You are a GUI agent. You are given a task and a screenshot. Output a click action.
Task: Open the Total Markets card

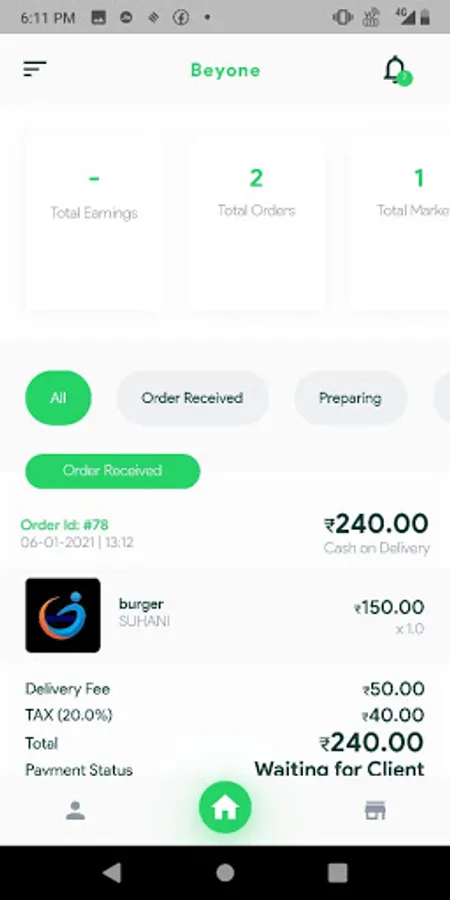(x=399, y=223)
